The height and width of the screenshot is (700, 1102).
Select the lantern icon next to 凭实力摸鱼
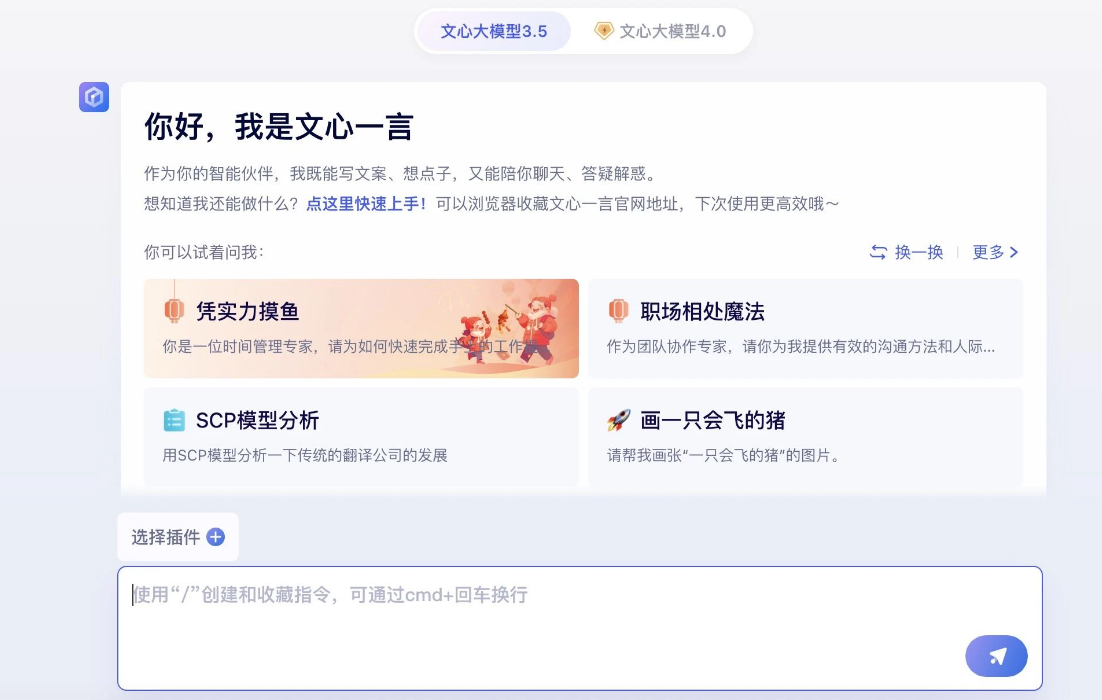pyautogui.click(x=174, y=312)
